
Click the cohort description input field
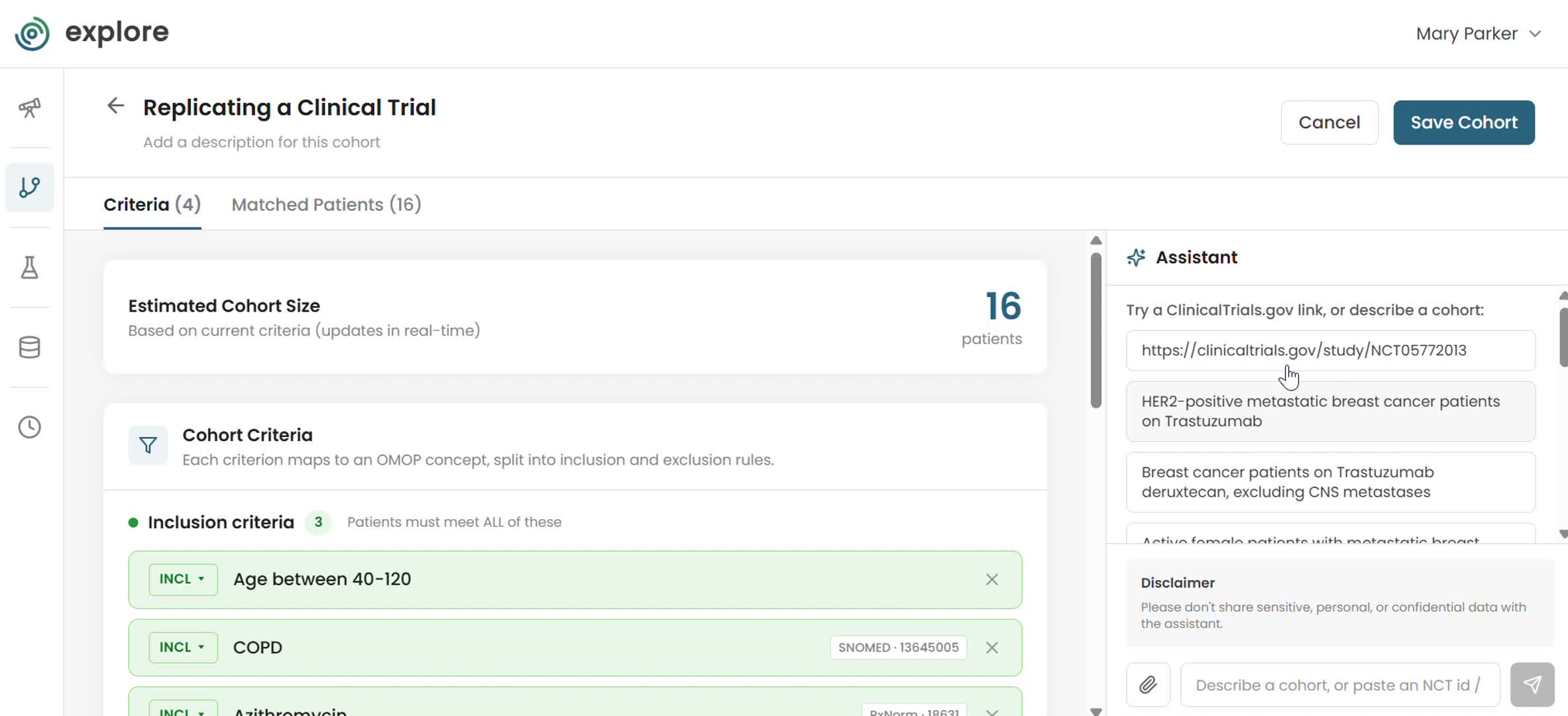point(261,143)
